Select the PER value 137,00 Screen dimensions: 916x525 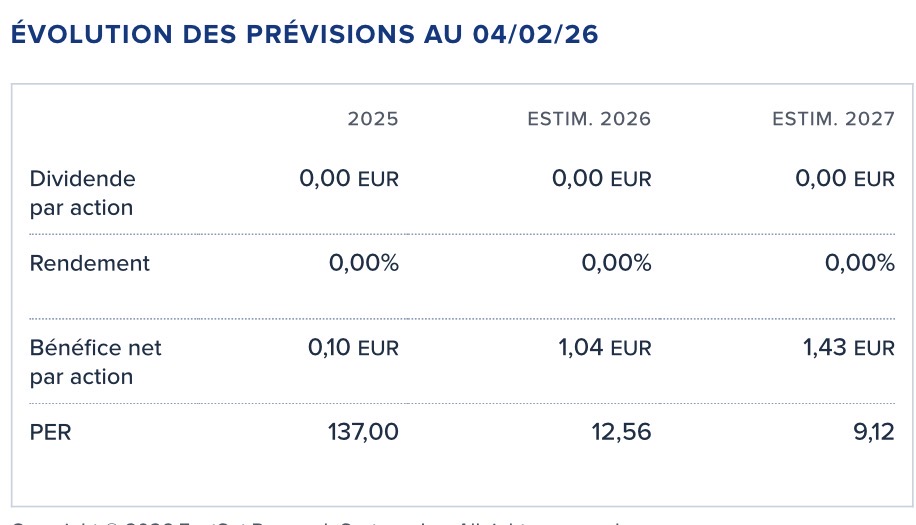363,432
